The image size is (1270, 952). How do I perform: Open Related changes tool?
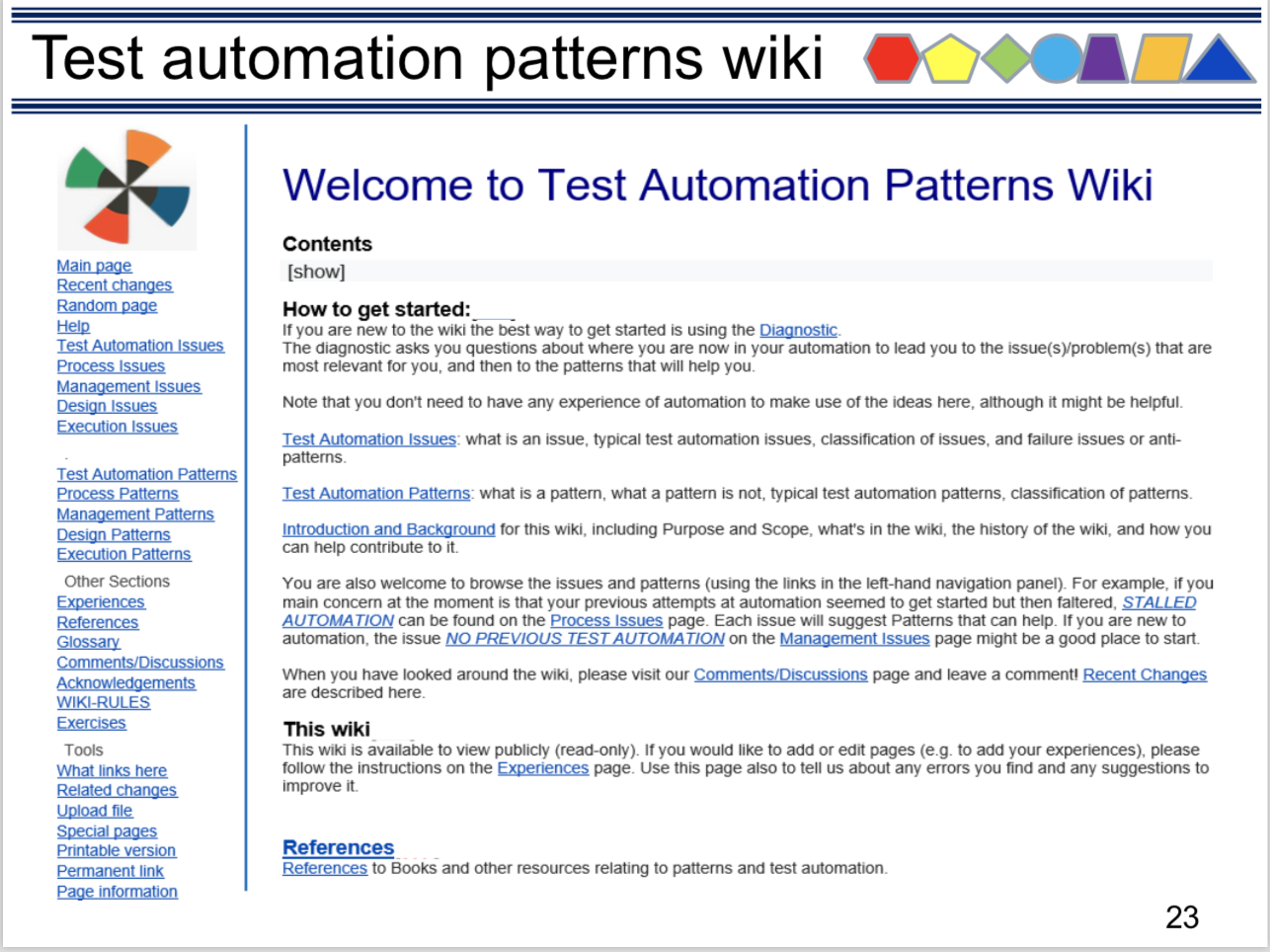point(117,791)
